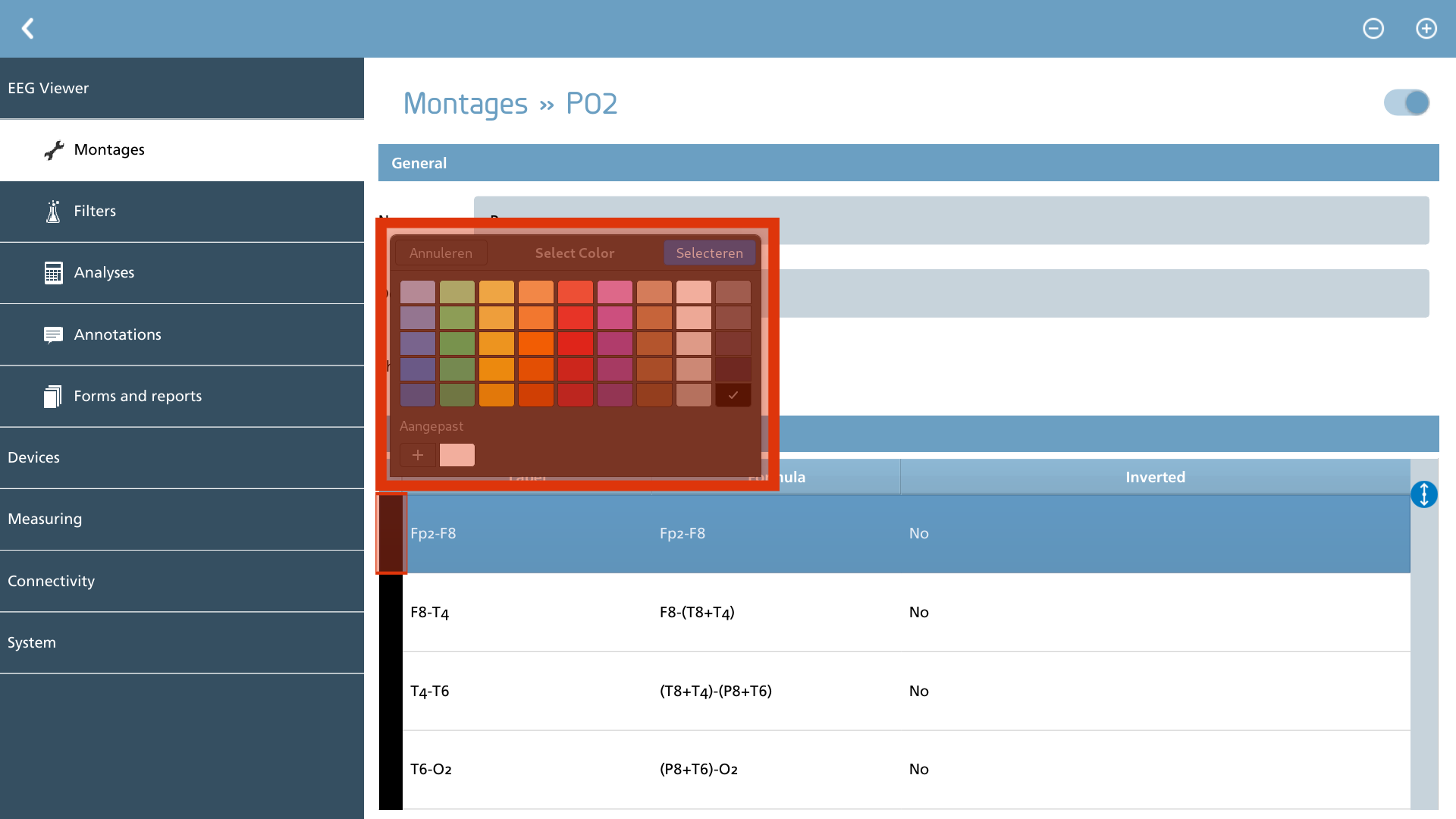This screenshot has height=819, width=1456.
Task: Expand the Connectivity sidebar section
Action: pos(182,582)
